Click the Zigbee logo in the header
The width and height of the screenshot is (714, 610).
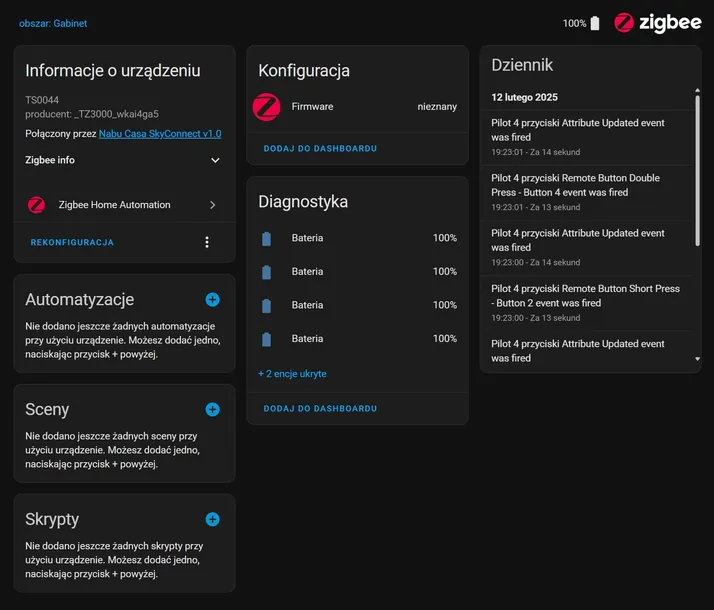pos(658,23)
